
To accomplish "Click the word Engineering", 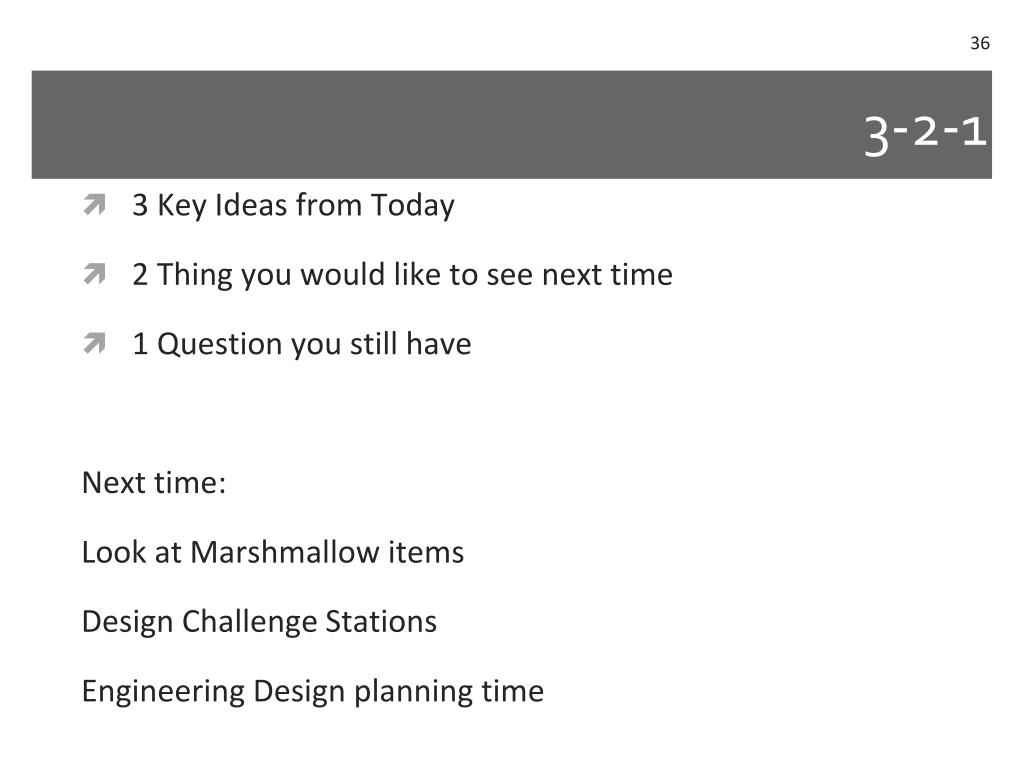I will point(163,692).
